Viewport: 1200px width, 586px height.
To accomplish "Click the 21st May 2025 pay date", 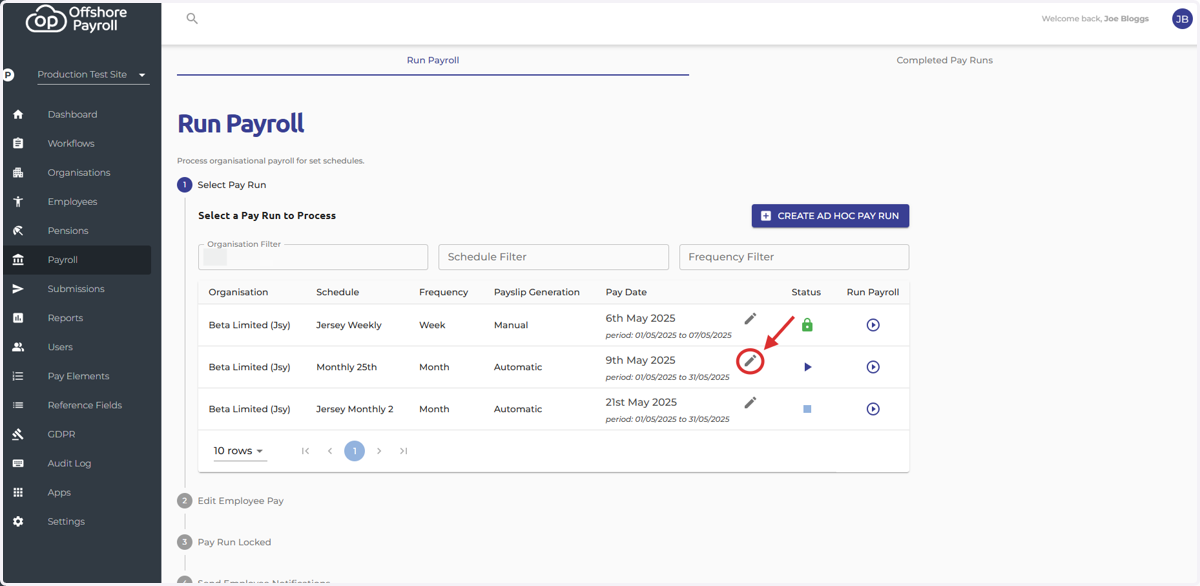I will pos(641,402).
